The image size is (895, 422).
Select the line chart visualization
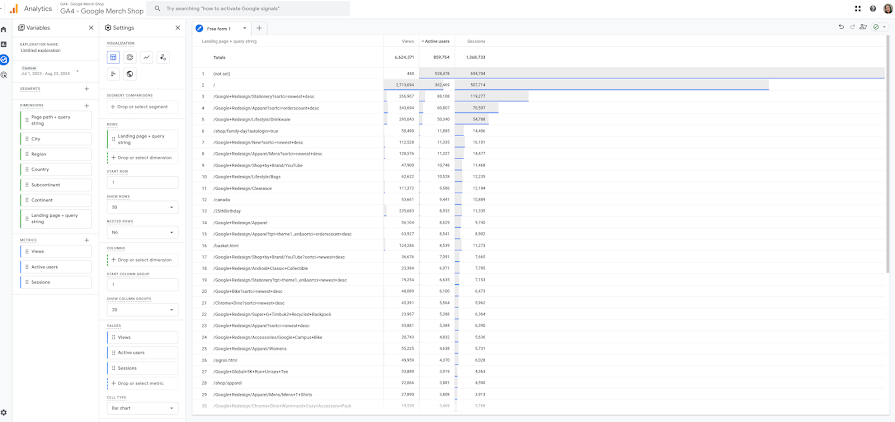tap(147, 57)
